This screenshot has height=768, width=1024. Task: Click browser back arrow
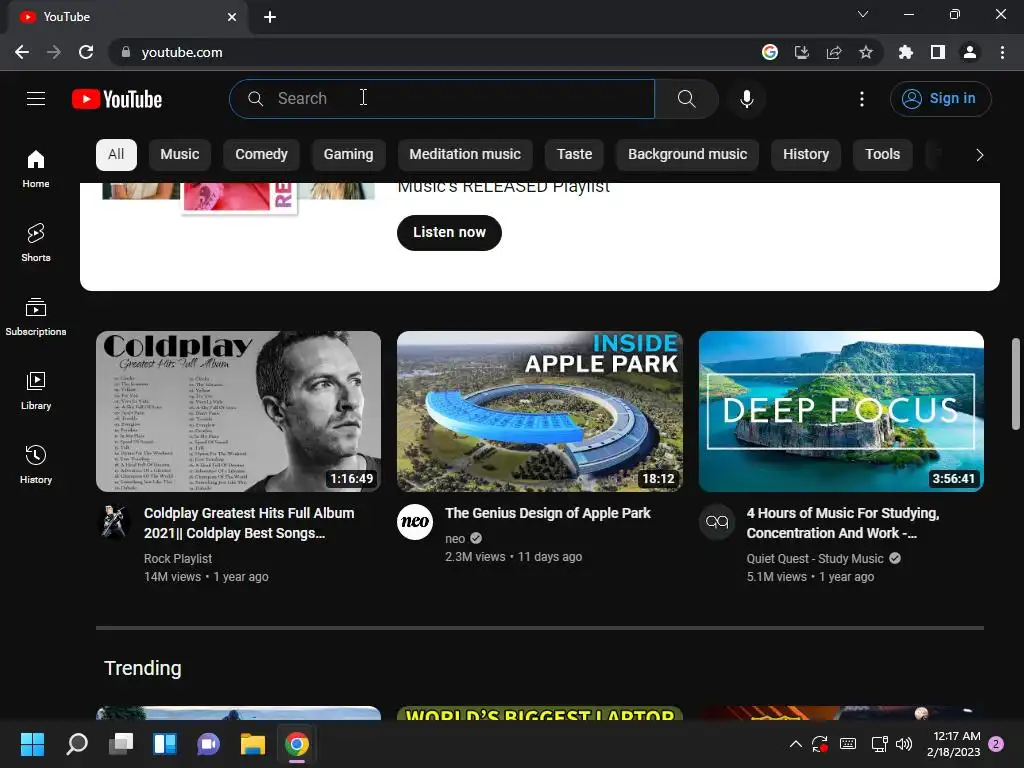pos(22,52)
